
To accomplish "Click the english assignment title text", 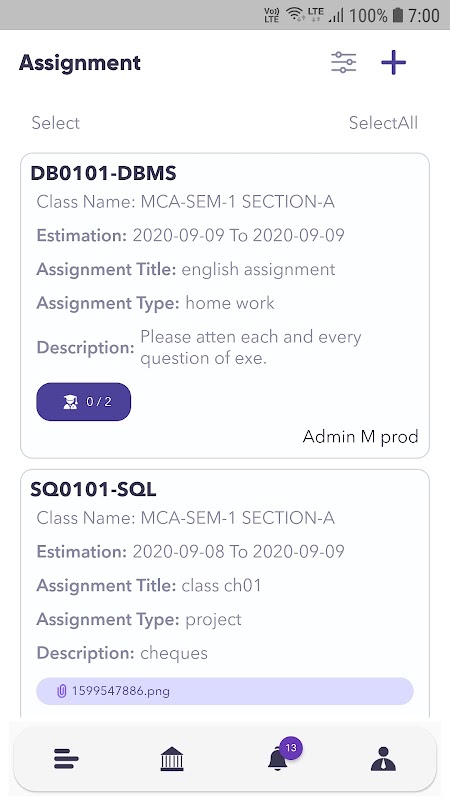I will tap(259, 269).
